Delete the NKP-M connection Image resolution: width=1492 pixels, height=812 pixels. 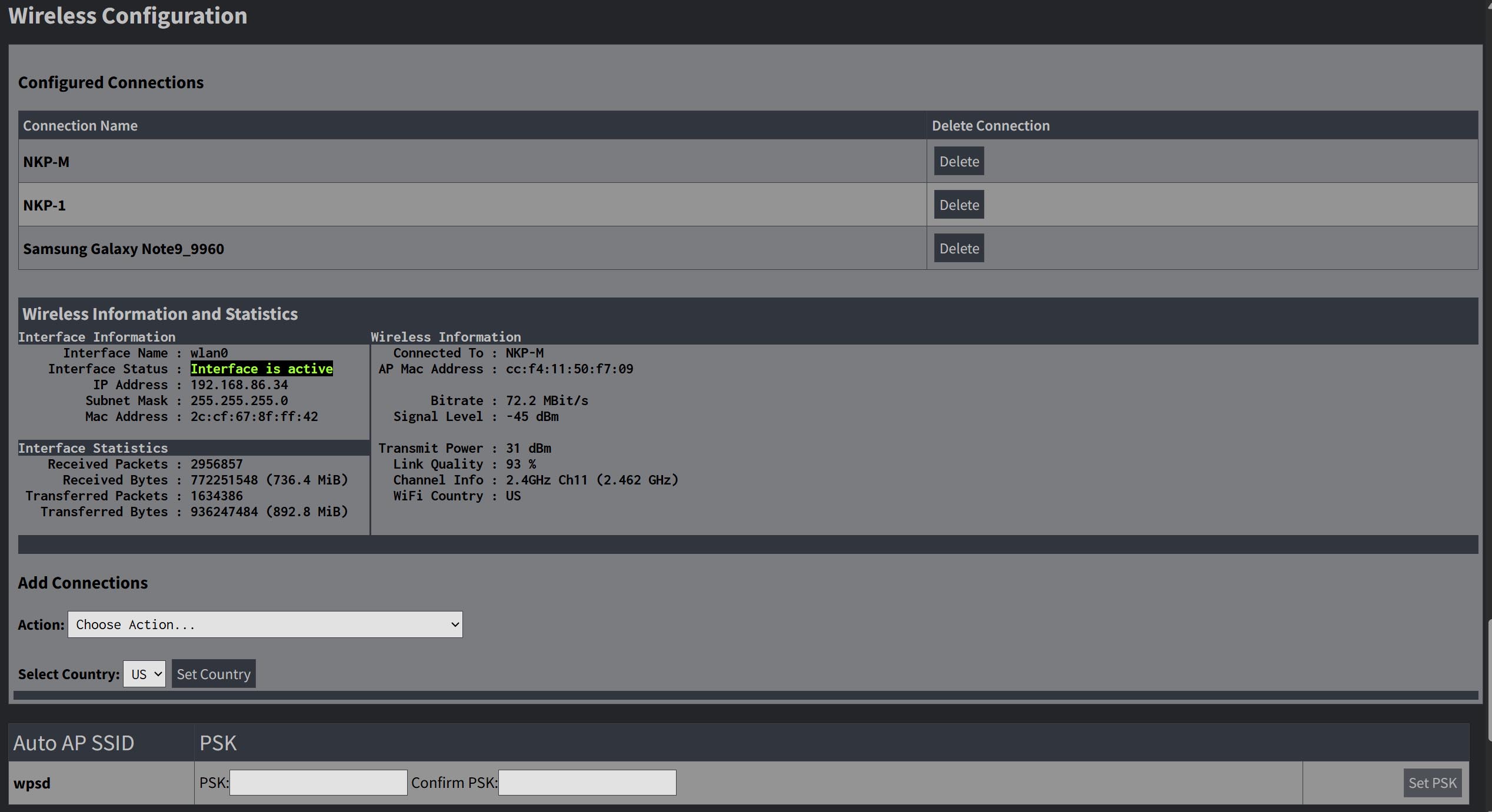point(958,161)
